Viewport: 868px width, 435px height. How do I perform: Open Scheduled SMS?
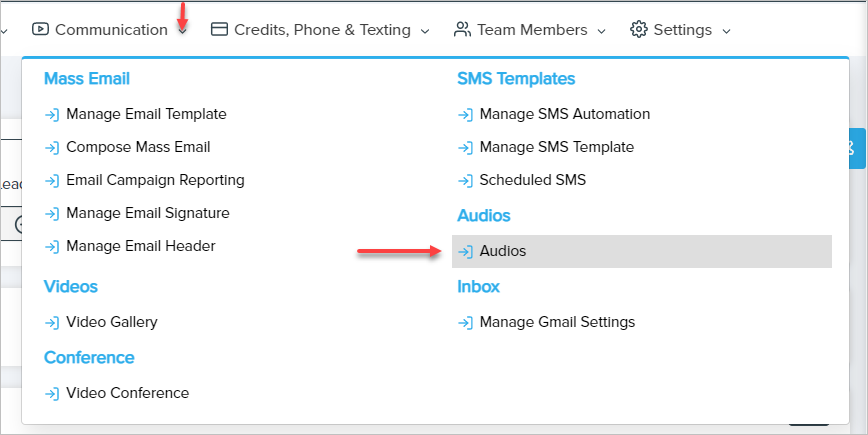(532, 180)
